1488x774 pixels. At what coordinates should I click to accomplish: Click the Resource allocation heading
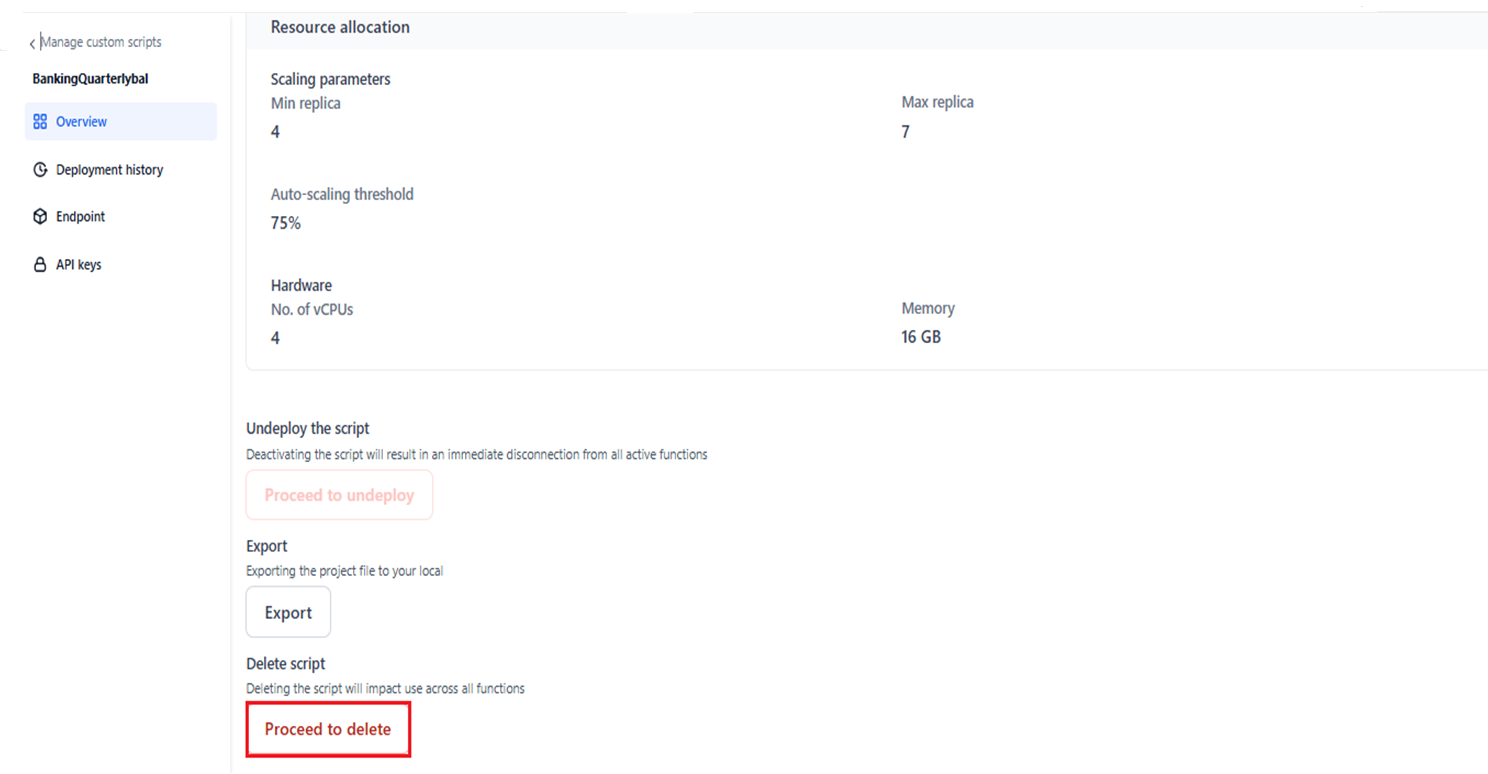point(340,27)
